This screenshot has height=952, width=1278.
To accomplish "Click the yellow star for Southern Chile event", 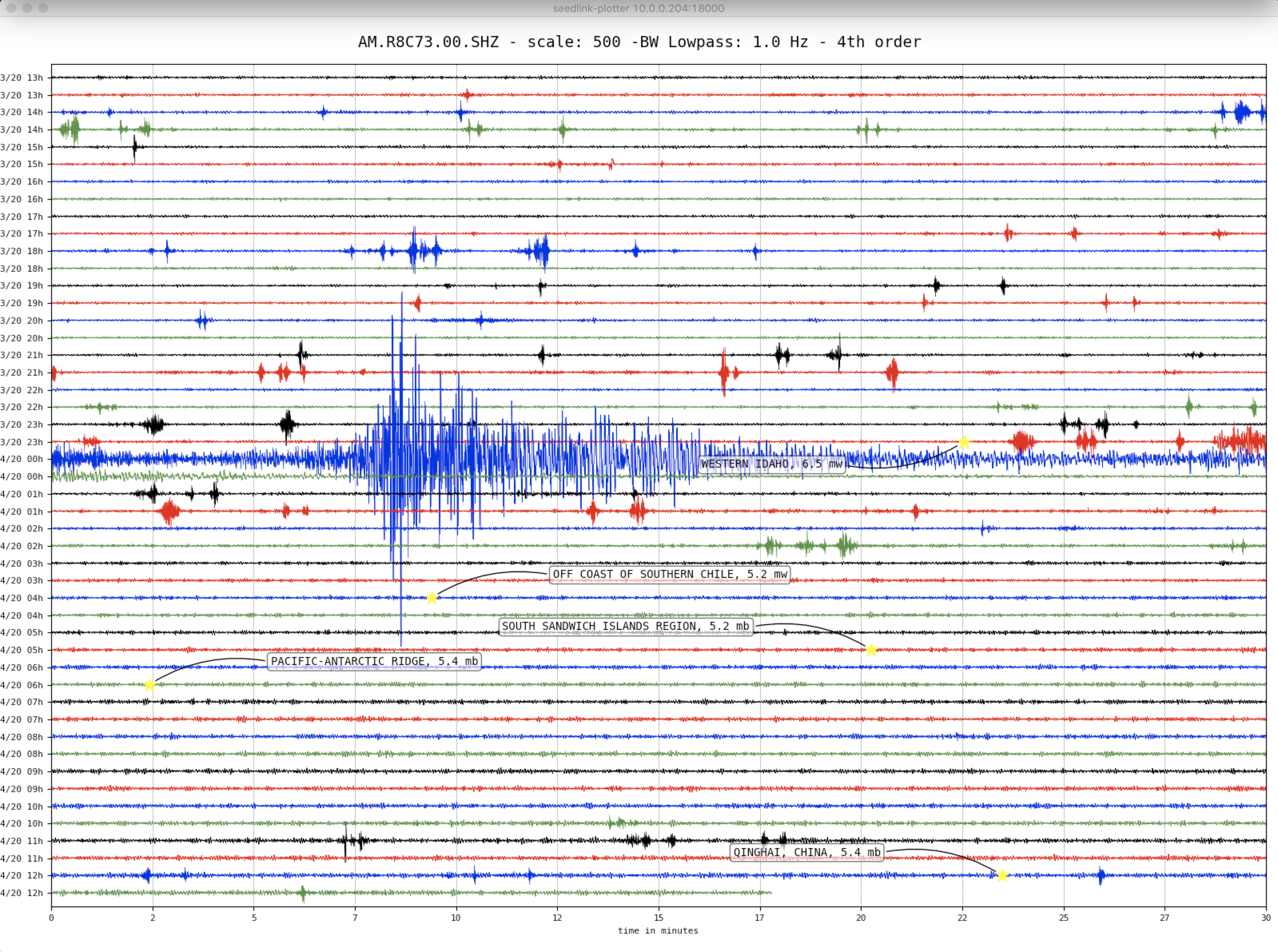I will (x=432, y=598).
